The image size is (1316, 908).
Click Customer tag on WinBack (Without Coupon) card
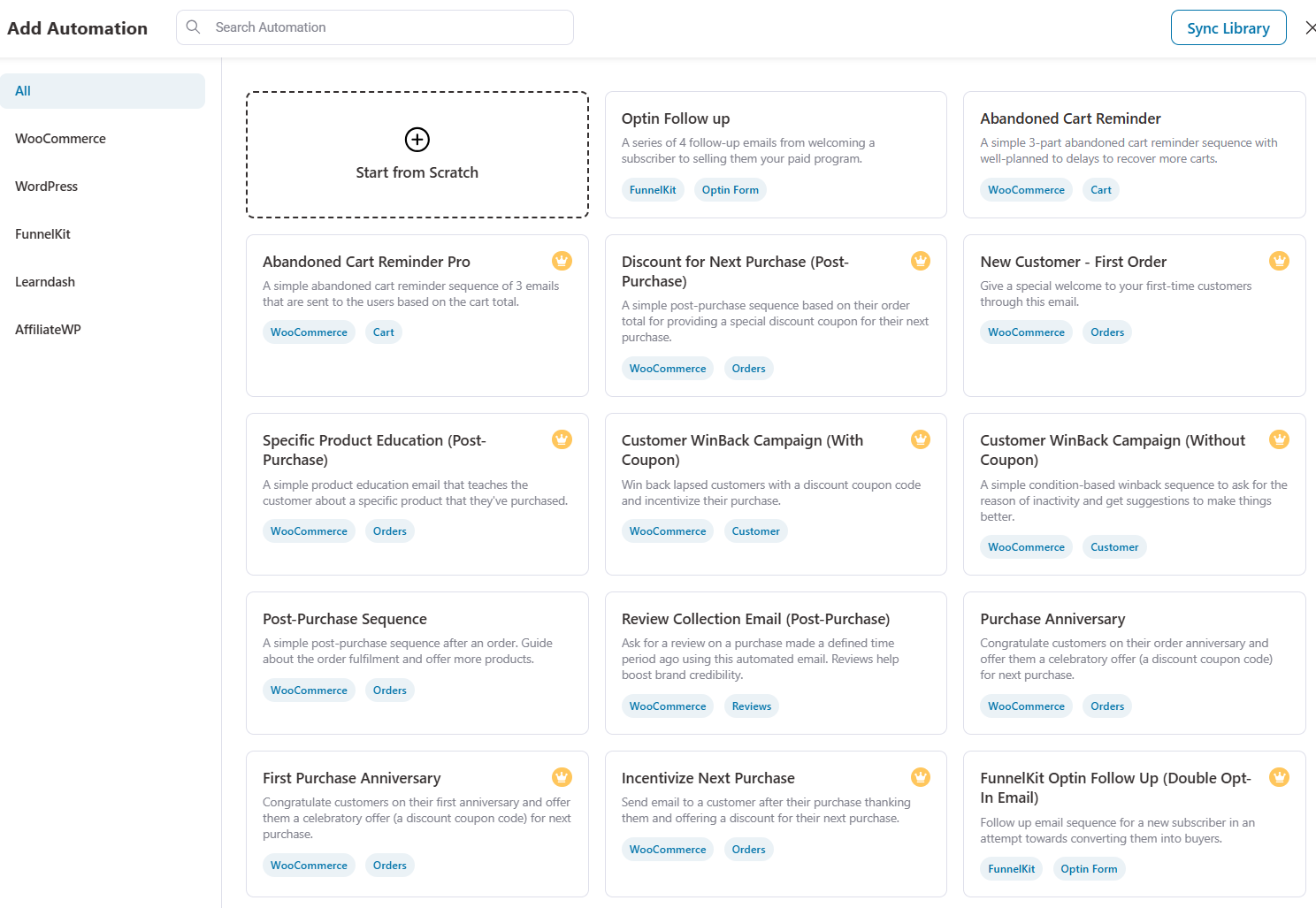click(x=1114, y=547)
